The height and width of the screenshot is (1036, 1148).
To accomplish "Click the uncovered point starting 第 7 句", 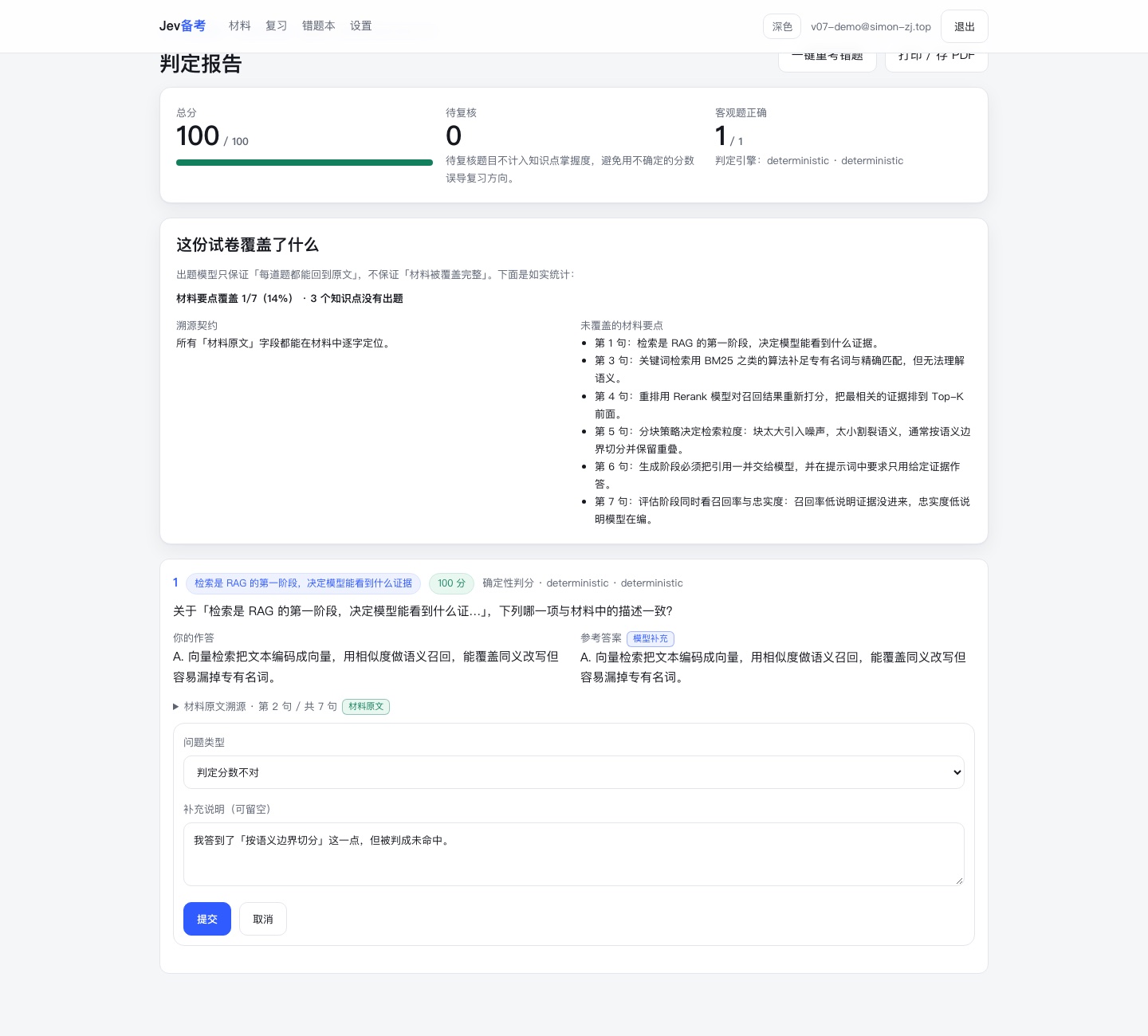I will [x=782, y=510].
